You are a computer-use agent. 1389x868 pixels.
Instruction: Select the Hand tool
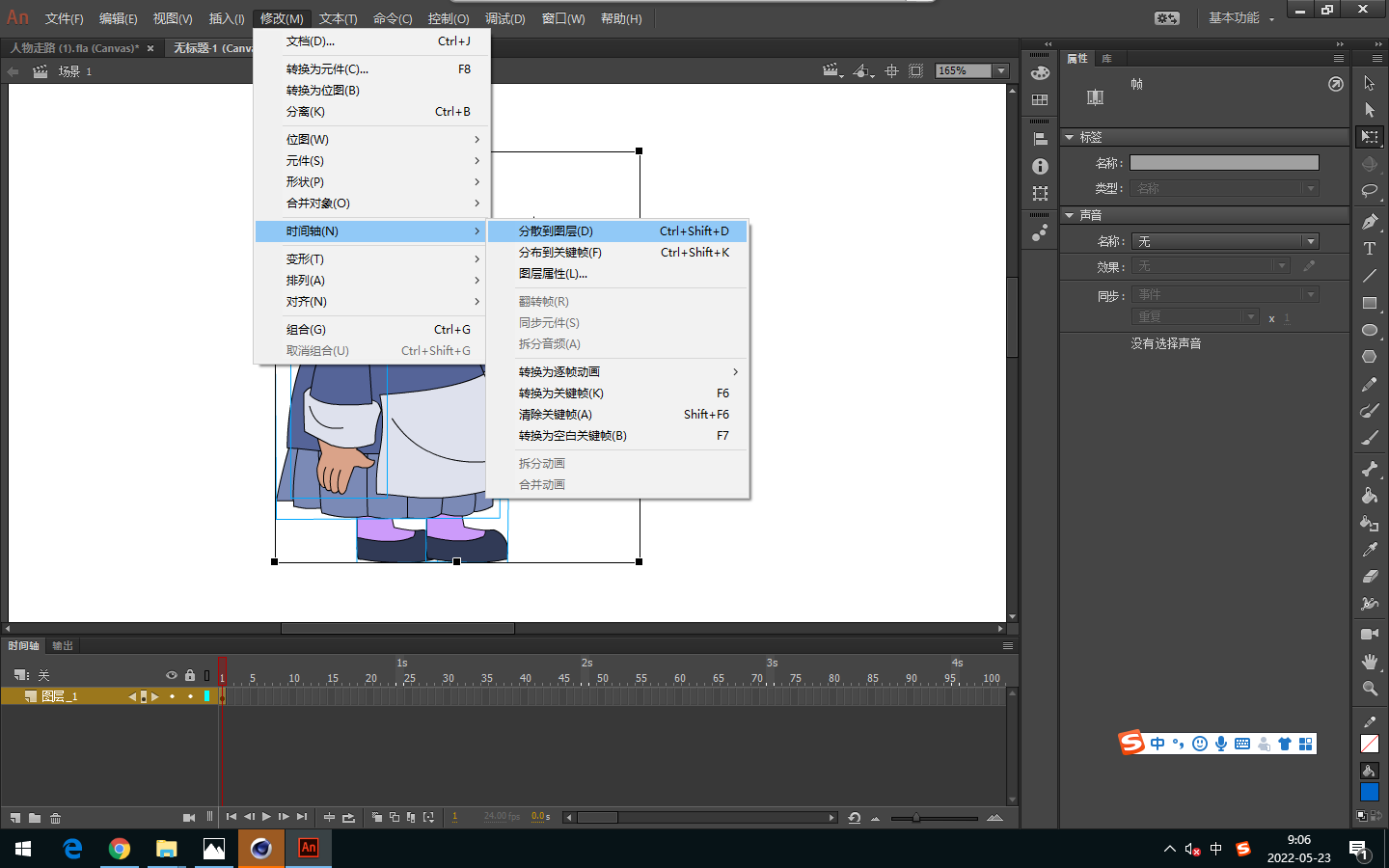tap(1369, 662)
